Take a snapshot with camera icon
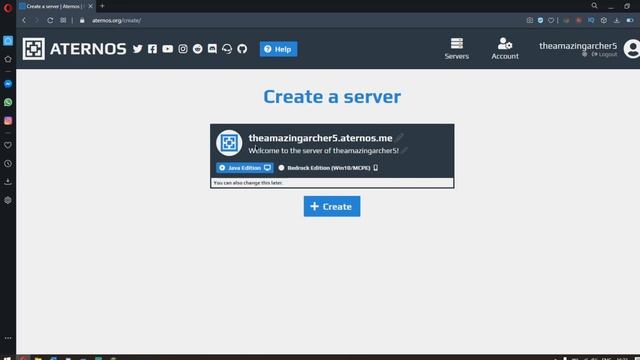The image size is (640, 360). (529, 20)
